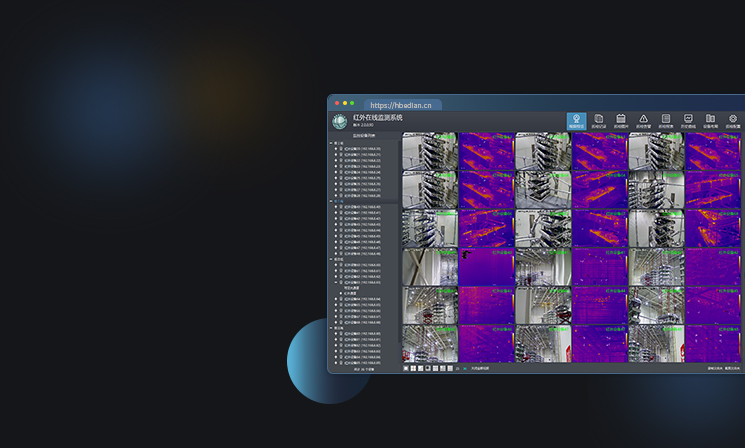Collapse the highlighted second device group
This screenshot has height=448, width=745.
tap(331, 201)
